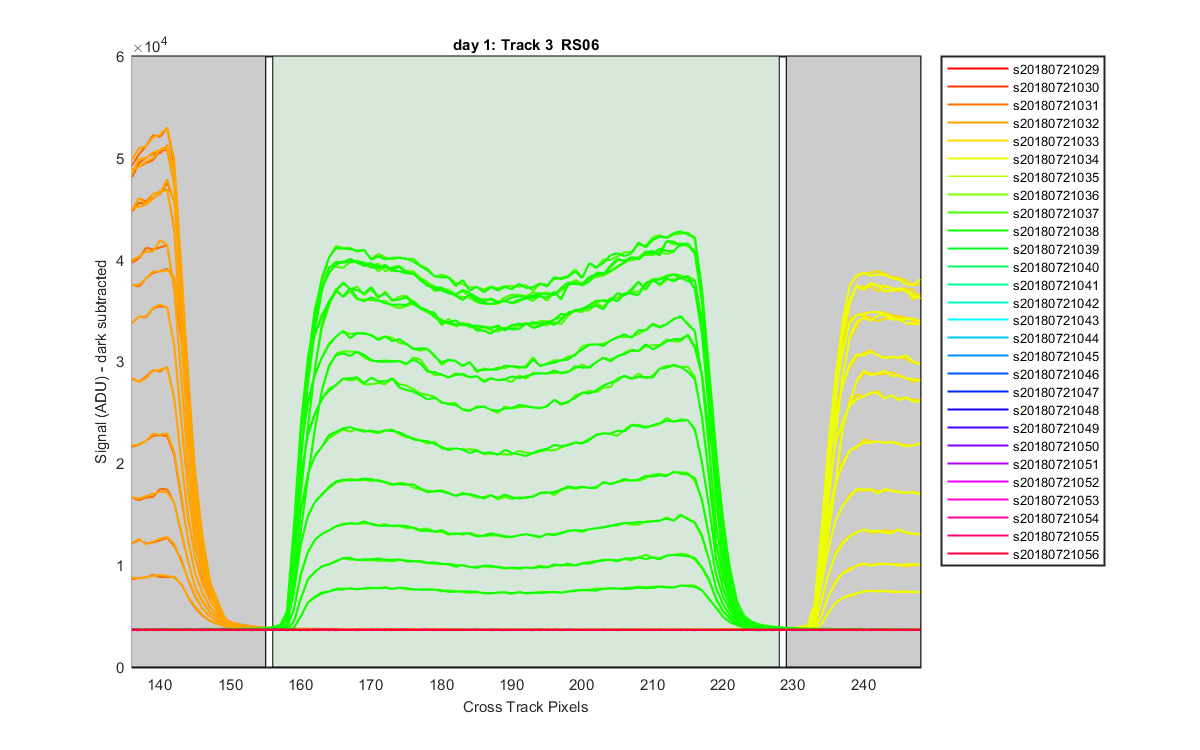The height and width of the screenshot is (750, 1200).
Task: Click x-axis tick label 150
Action: (230, 685)
